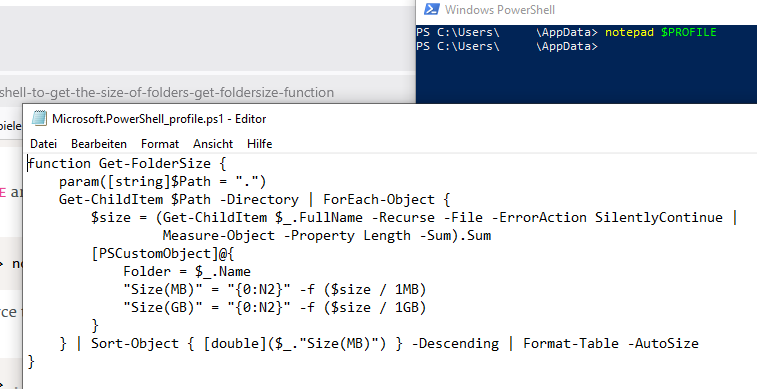The image size is (757, 389).
Task: Click the word ForEach-Object in editor
Action: [x=379, y=199]
